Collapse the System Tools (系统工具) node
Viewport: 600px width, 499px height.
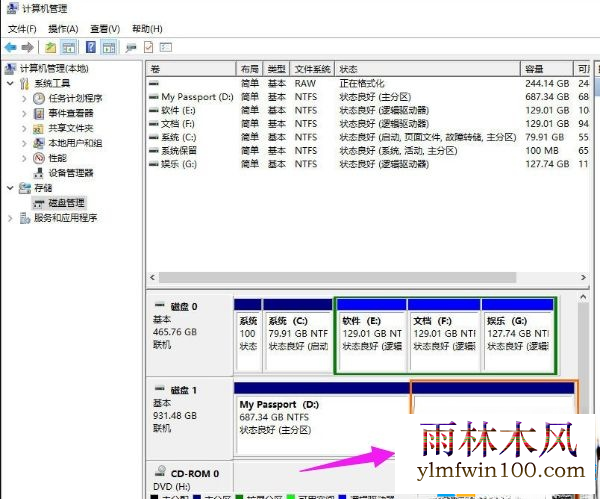(x=10, y=83)
